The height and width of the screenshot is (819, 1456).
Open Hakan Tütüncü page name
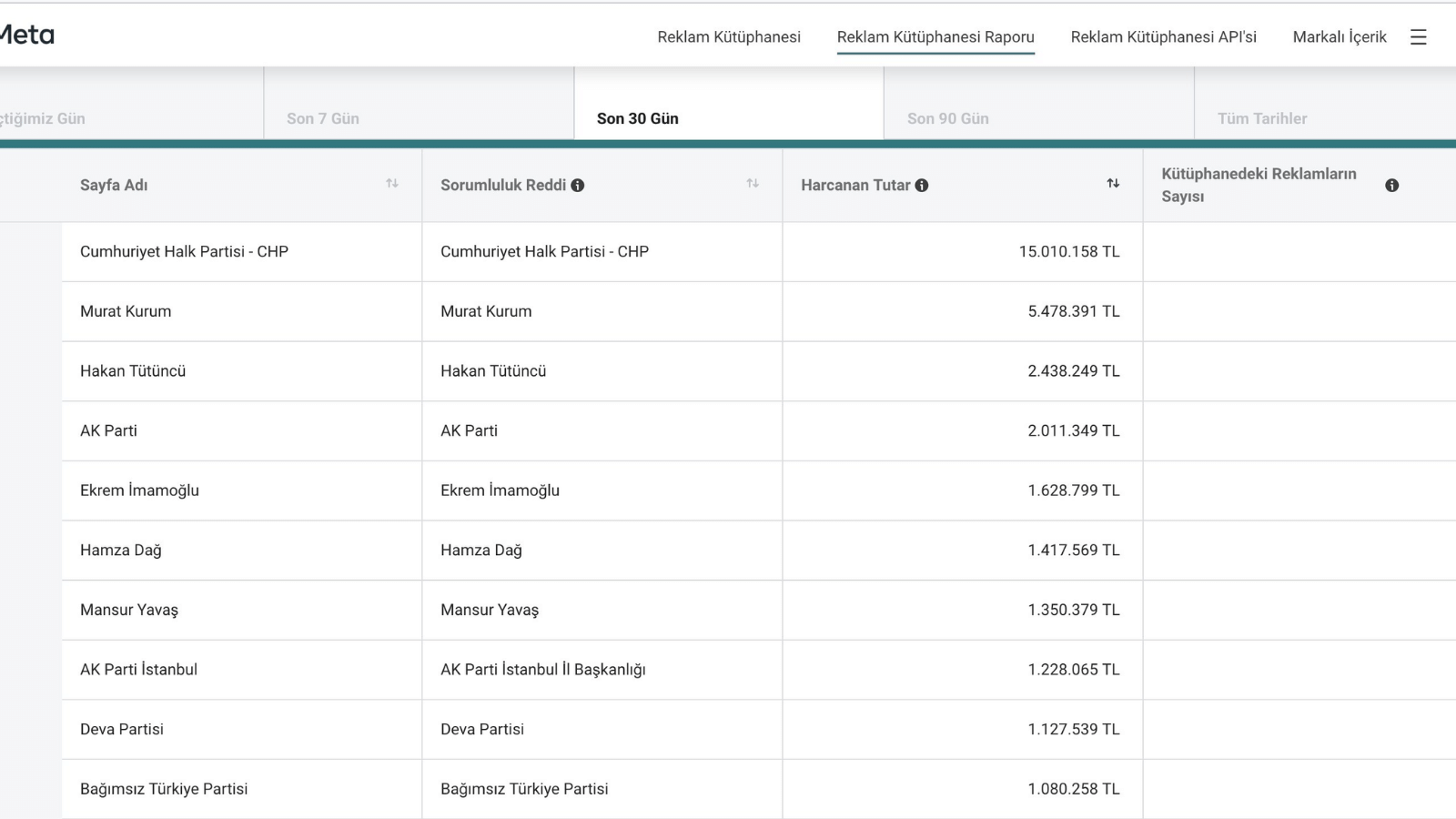tap(133, 371)
